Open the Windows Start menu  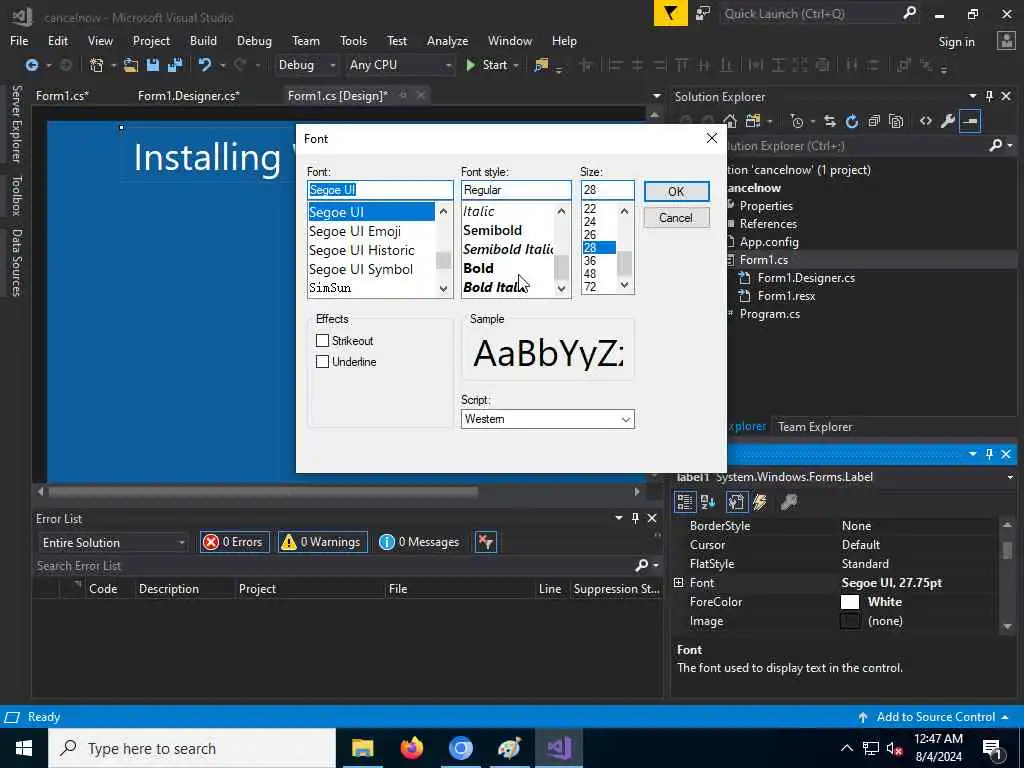(x=24, y=748)
